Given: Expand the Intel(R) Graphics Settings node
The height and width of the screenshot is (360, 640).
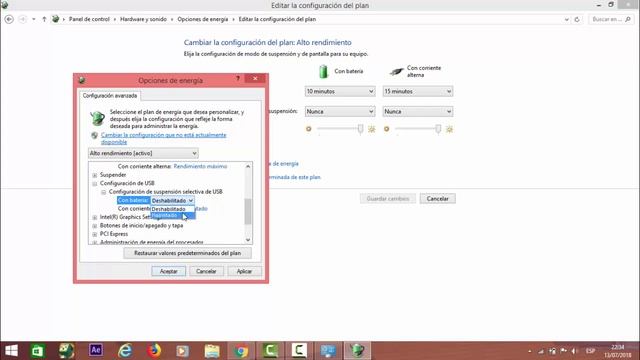Looking at the screenshot, I should tap(95, 217).
